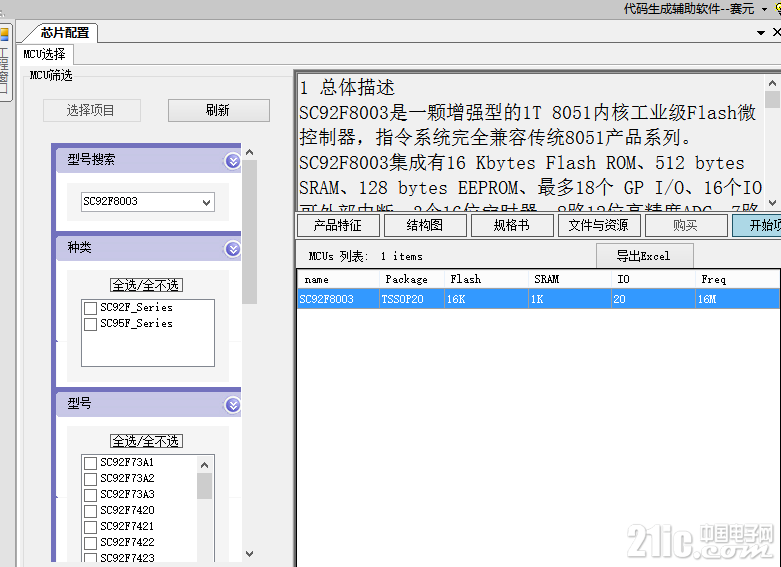Viewport: 781px width, 567px height.
Task: Check the SC95F_Series checkbox
Action: point(90,324)
